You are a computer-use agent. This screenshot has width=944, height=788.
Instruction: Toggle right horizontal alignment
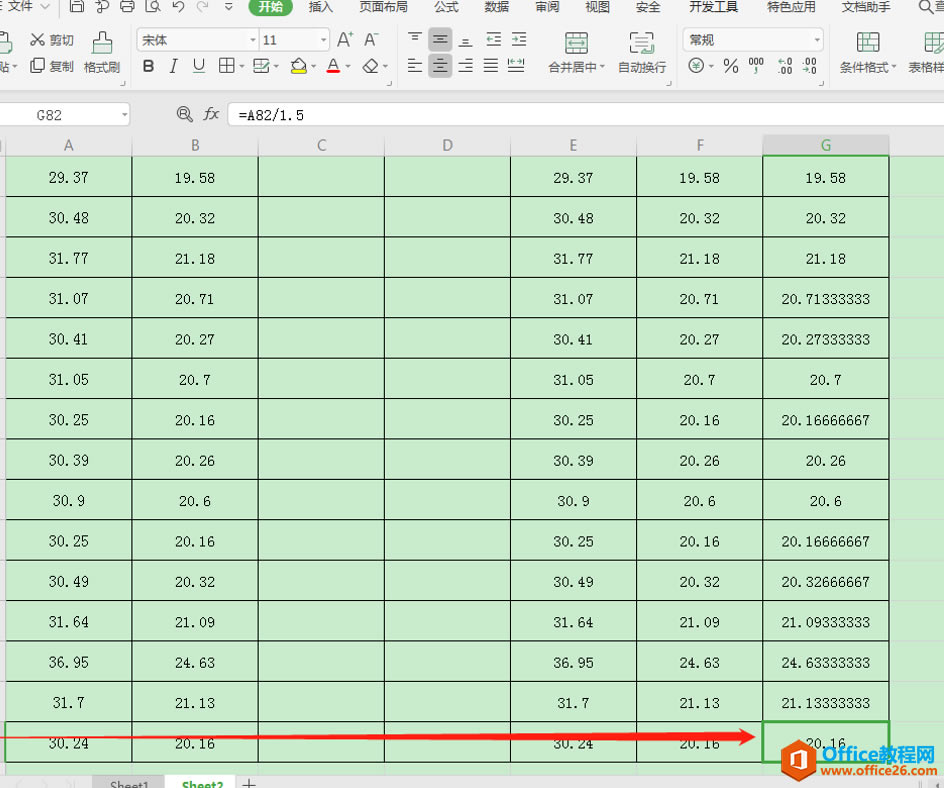coord(465,66)
